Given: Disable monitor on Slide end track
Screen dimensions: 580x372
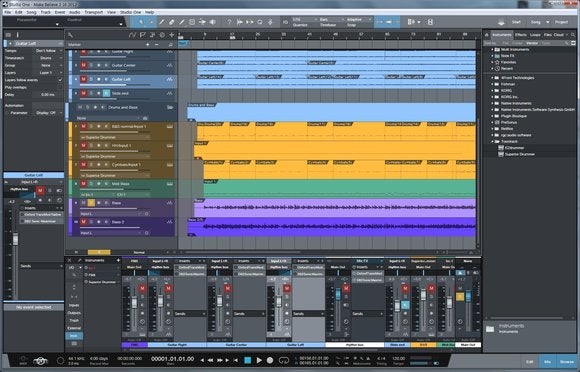Looking at the screenshot, I should [x=106, y=93].
